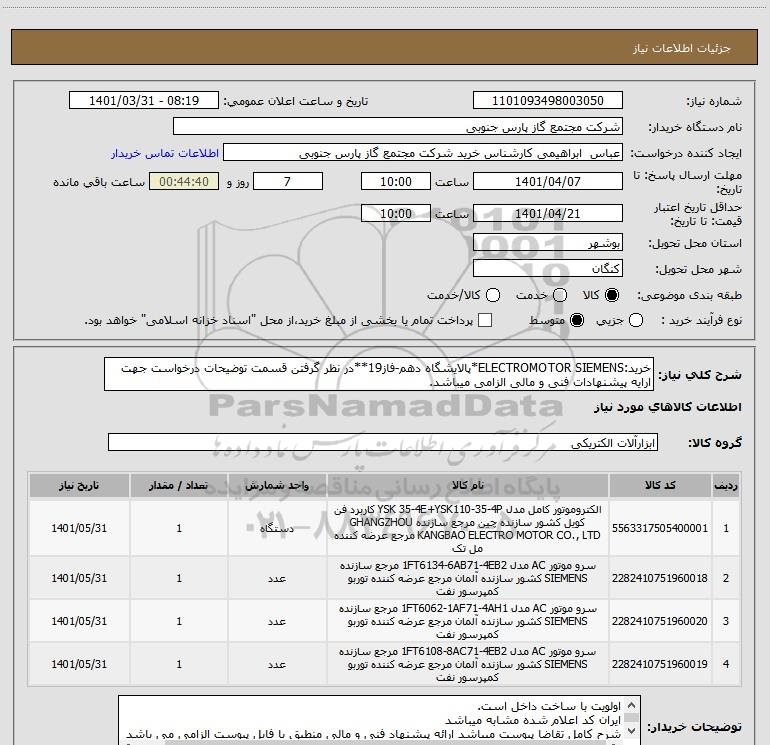
Task: Click the 1FT6108-8AC71-4EB2 servo motor name
Action: (468, 664)
